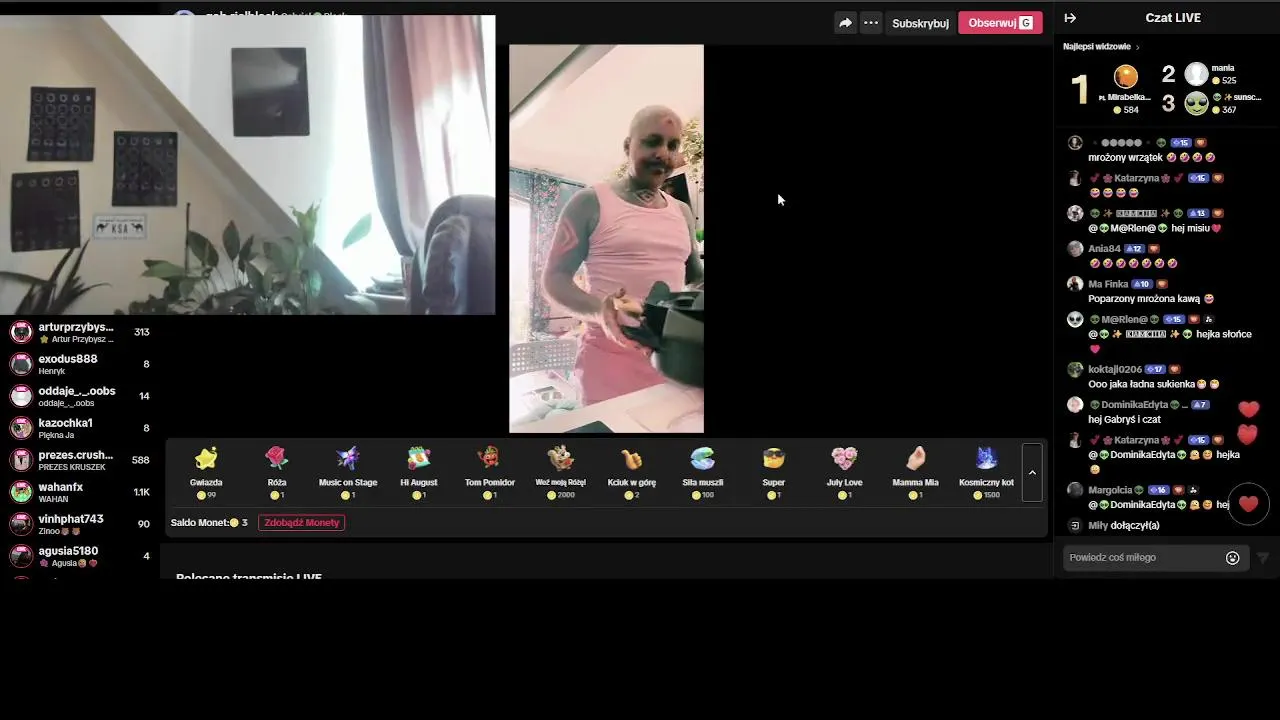Open the three-dots more options menu

871,23
